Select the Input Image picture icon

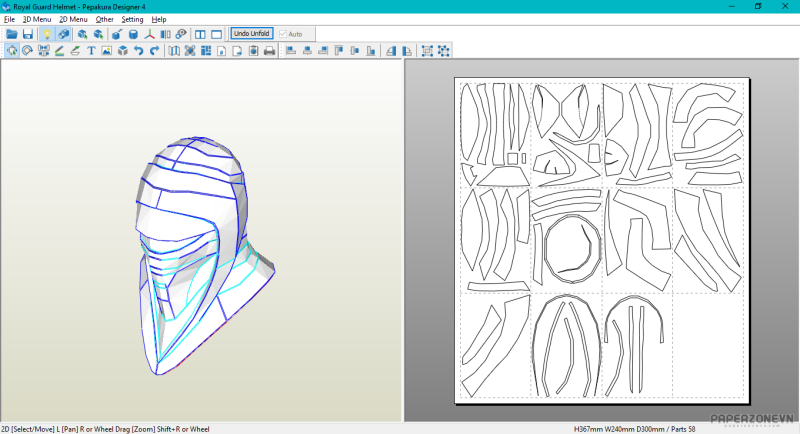[107, 51]
